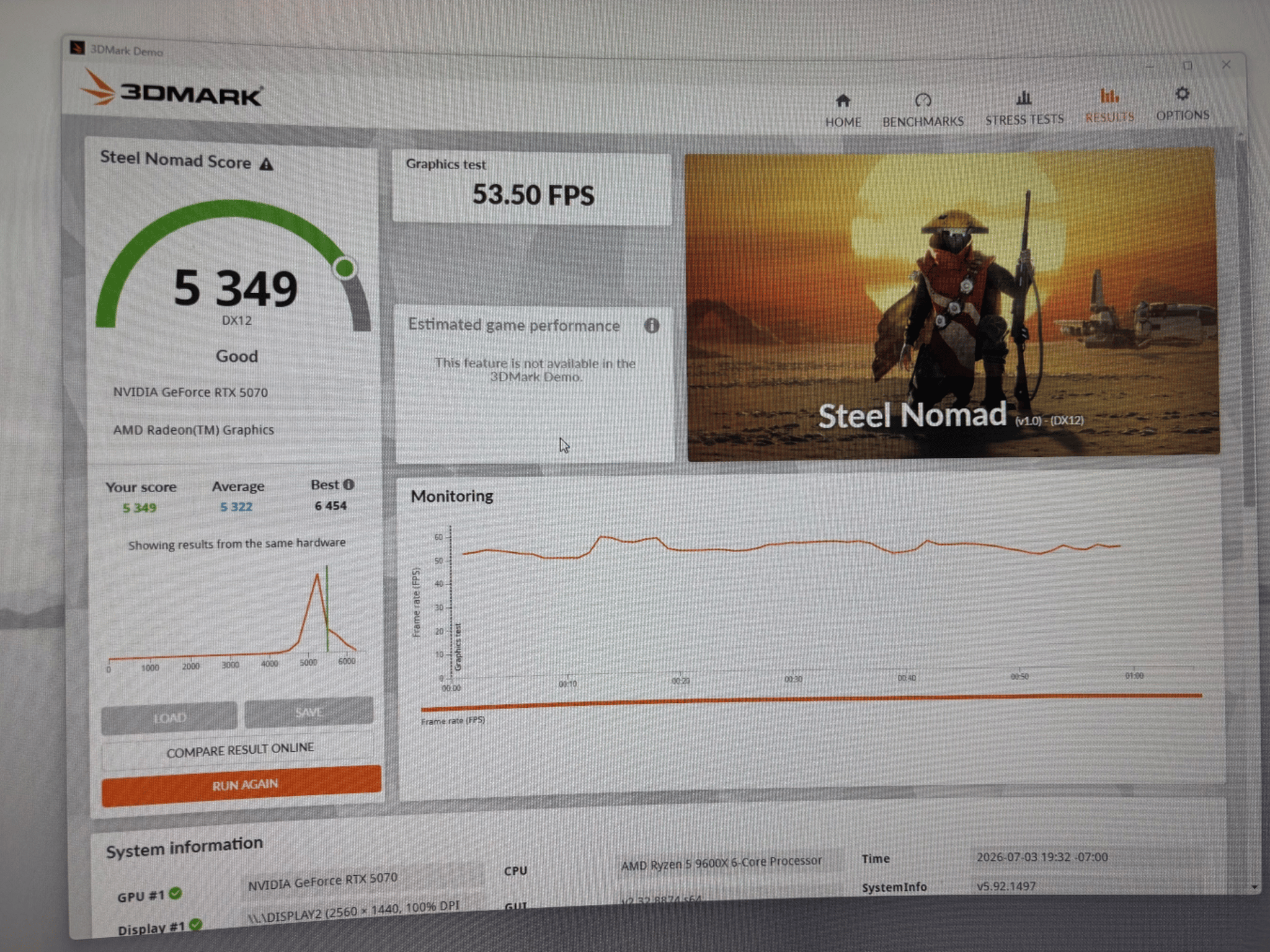The width and height of the screenshot is (1270, 952).
Task: Click the 3DMark logo in the header
Action: point(172,90)
